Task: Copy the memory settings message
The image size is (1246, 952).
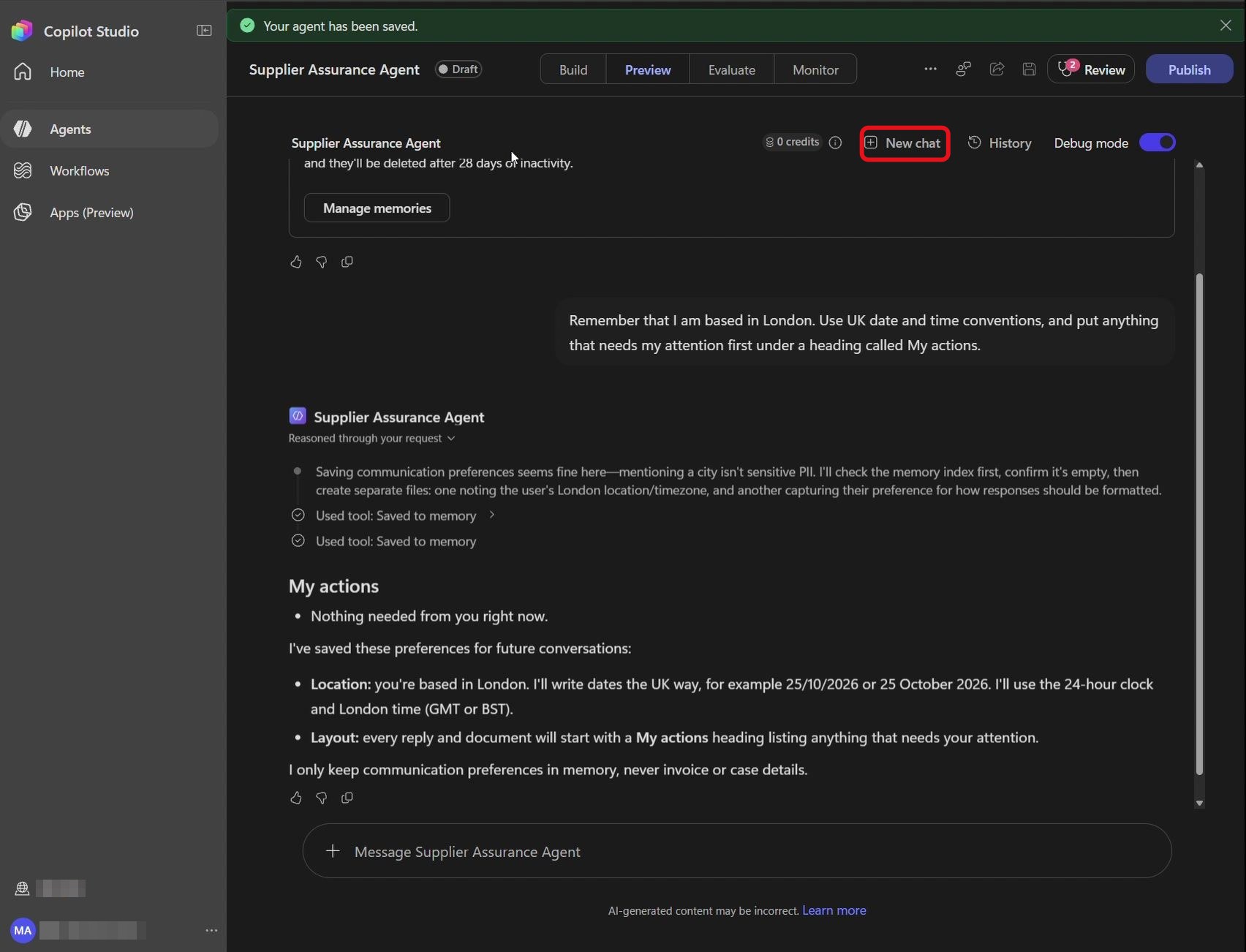Action: click(347, 262)
